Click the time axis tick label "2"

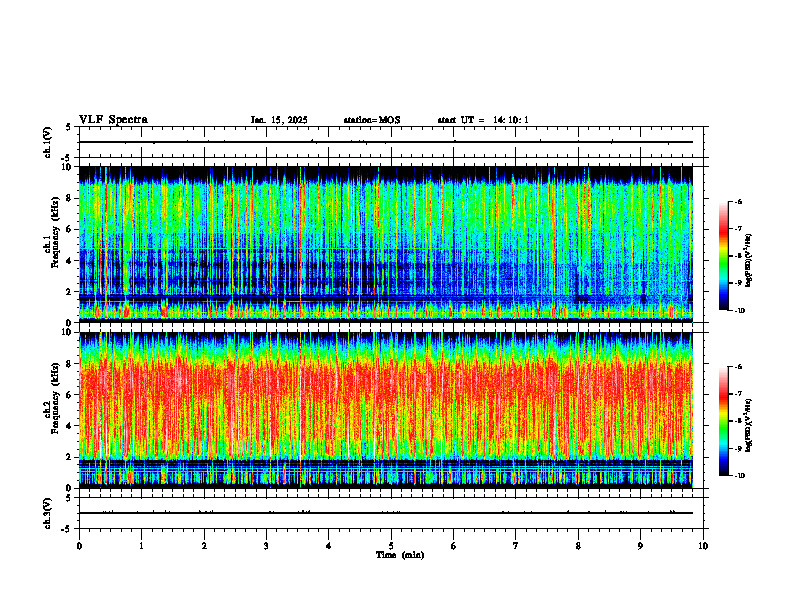click(x=204, y=546)
